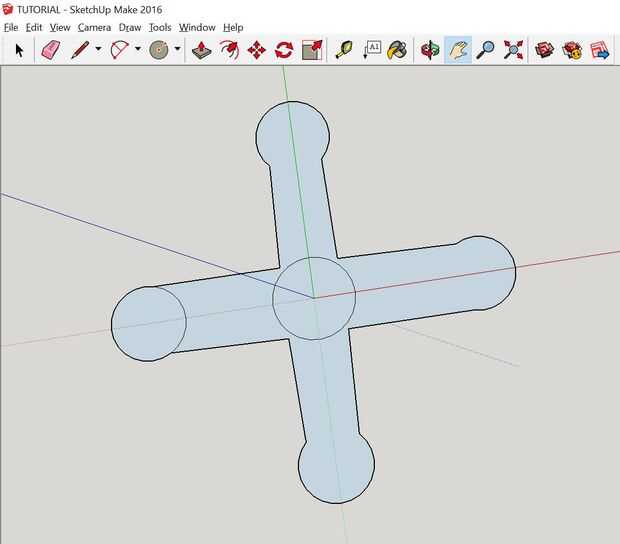This screenshot has width=620, height=544.
Task: Open the Help menu
Action: pos(233,27)
